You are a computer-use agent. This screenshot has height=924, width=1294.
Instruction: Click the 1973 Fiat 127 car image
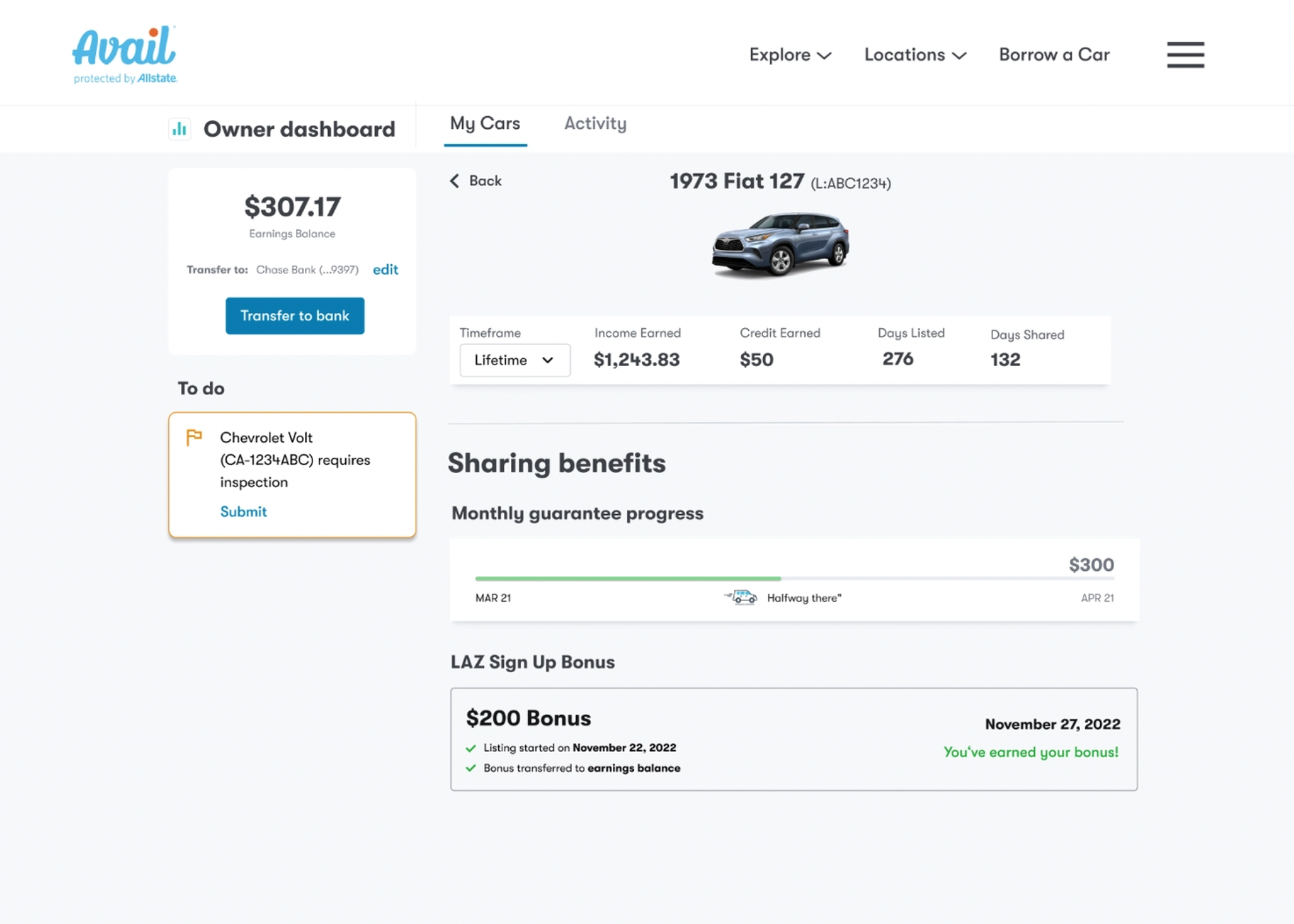pos(780,245)
